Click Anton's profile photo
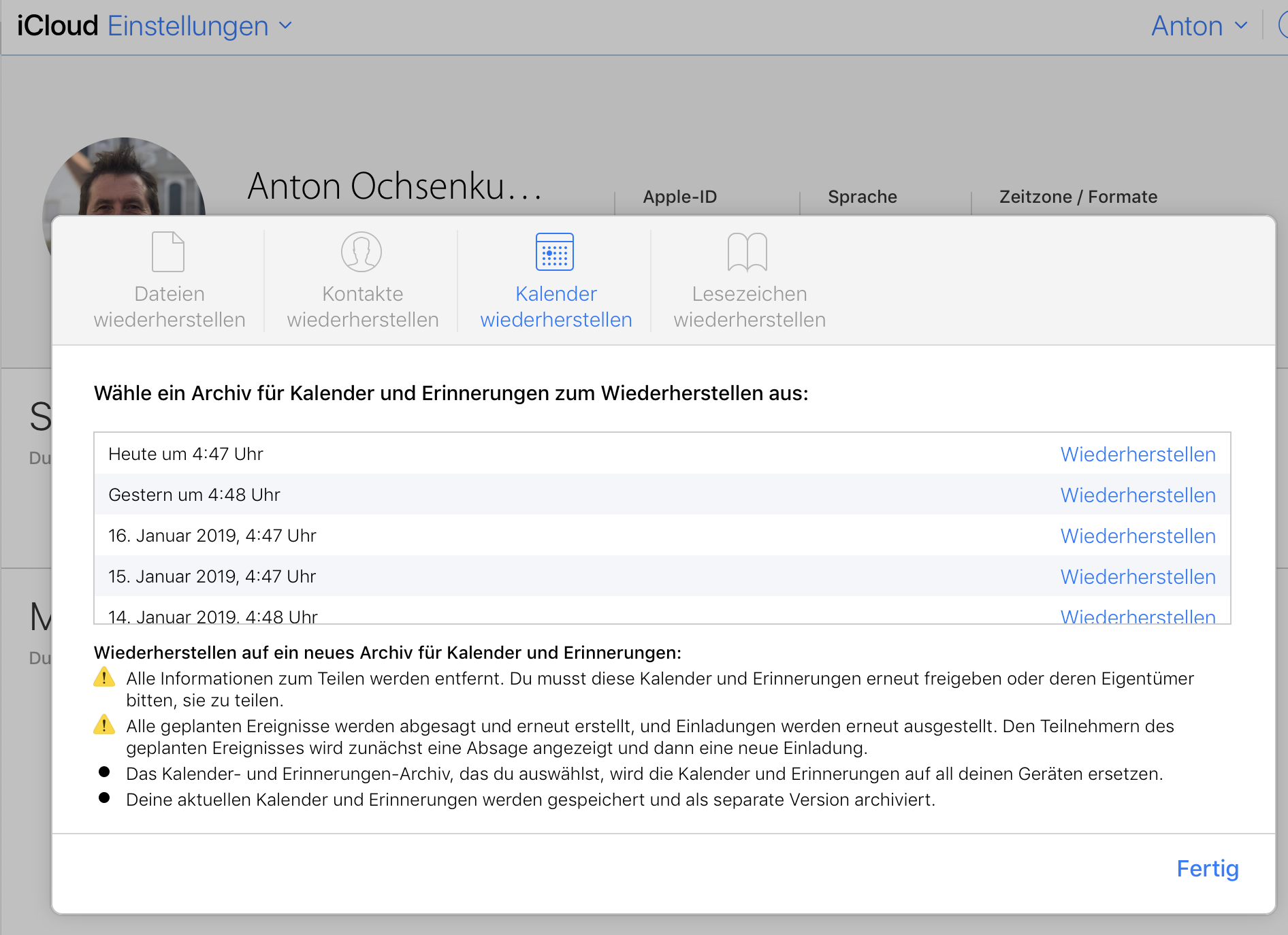Screen dimensions: 1288x935 click(x=124, y=177)
